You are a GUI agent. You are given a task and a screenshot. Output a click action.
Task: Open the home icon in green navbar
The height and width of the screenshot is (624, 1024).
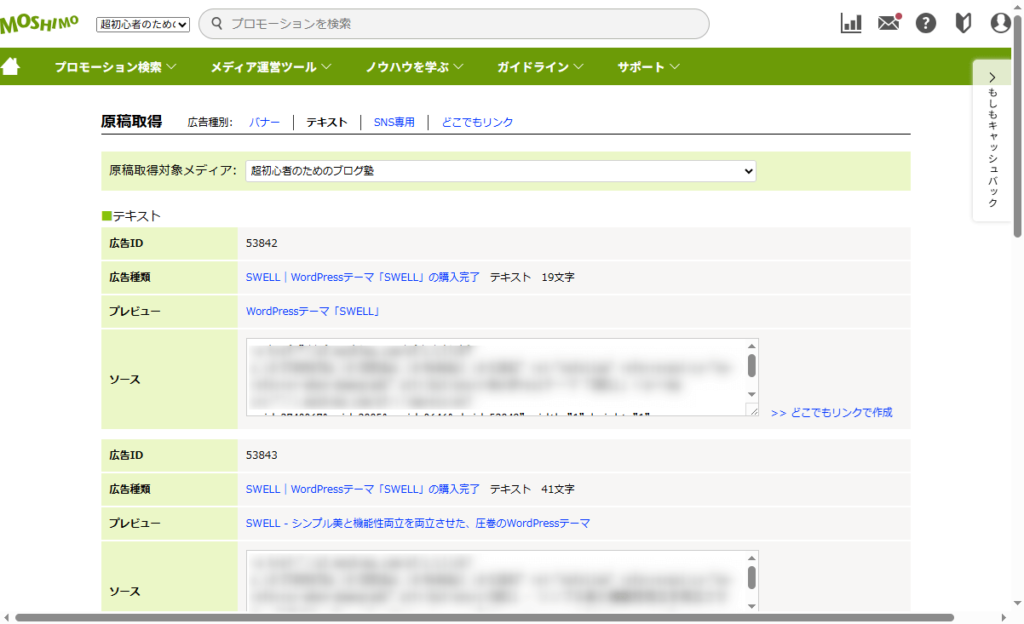pos(10,67)
